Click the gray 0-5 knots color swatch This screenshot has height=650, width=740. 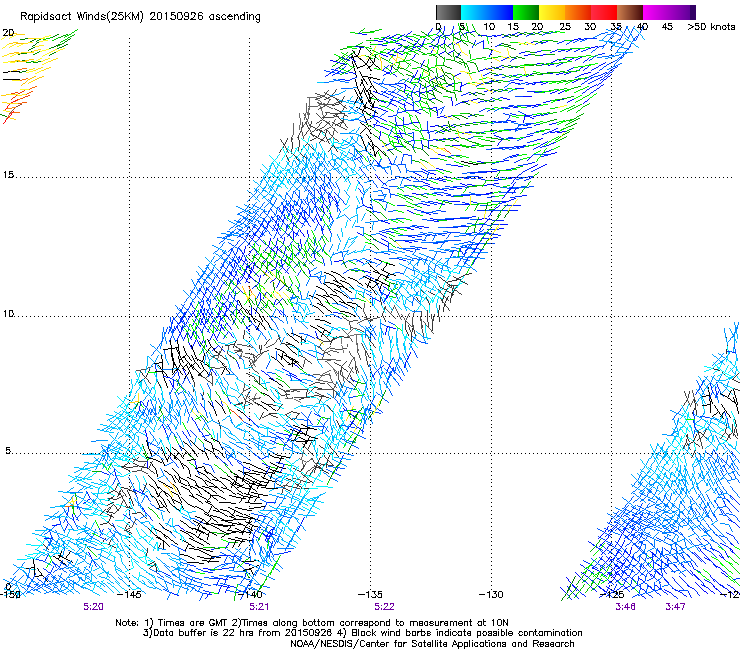(448, 12)
